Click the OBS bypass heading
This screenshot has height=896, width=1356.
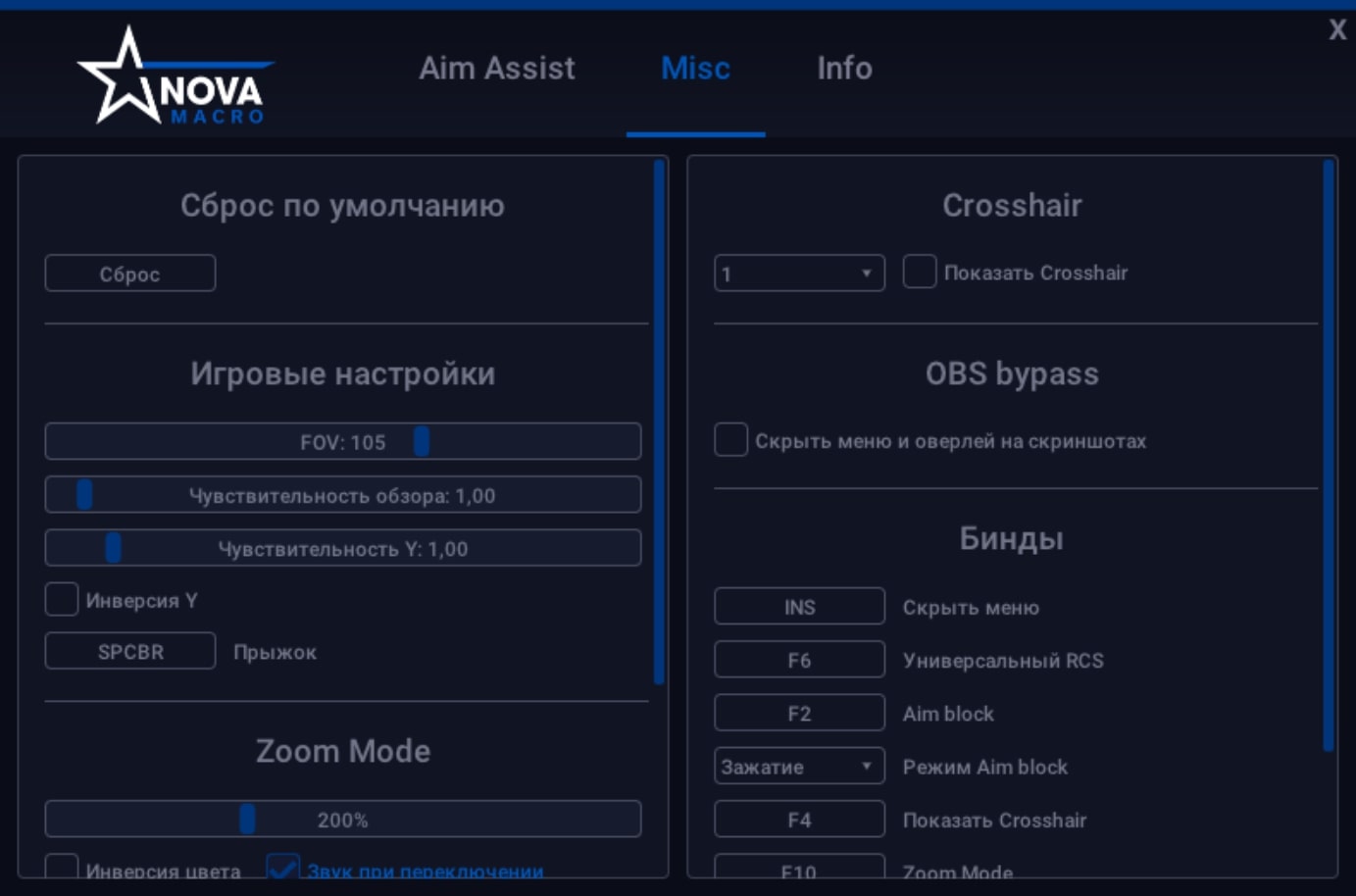[1012, 373]
